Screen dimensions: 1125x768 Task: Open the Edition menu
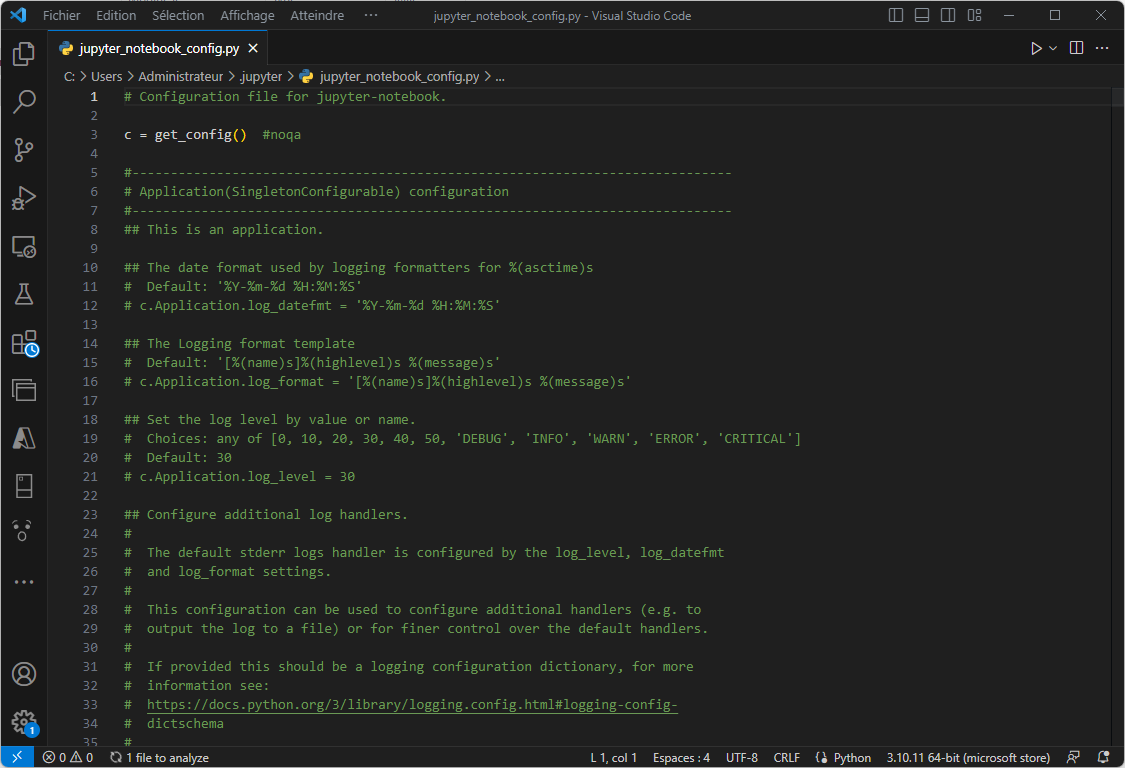[116, 15]
